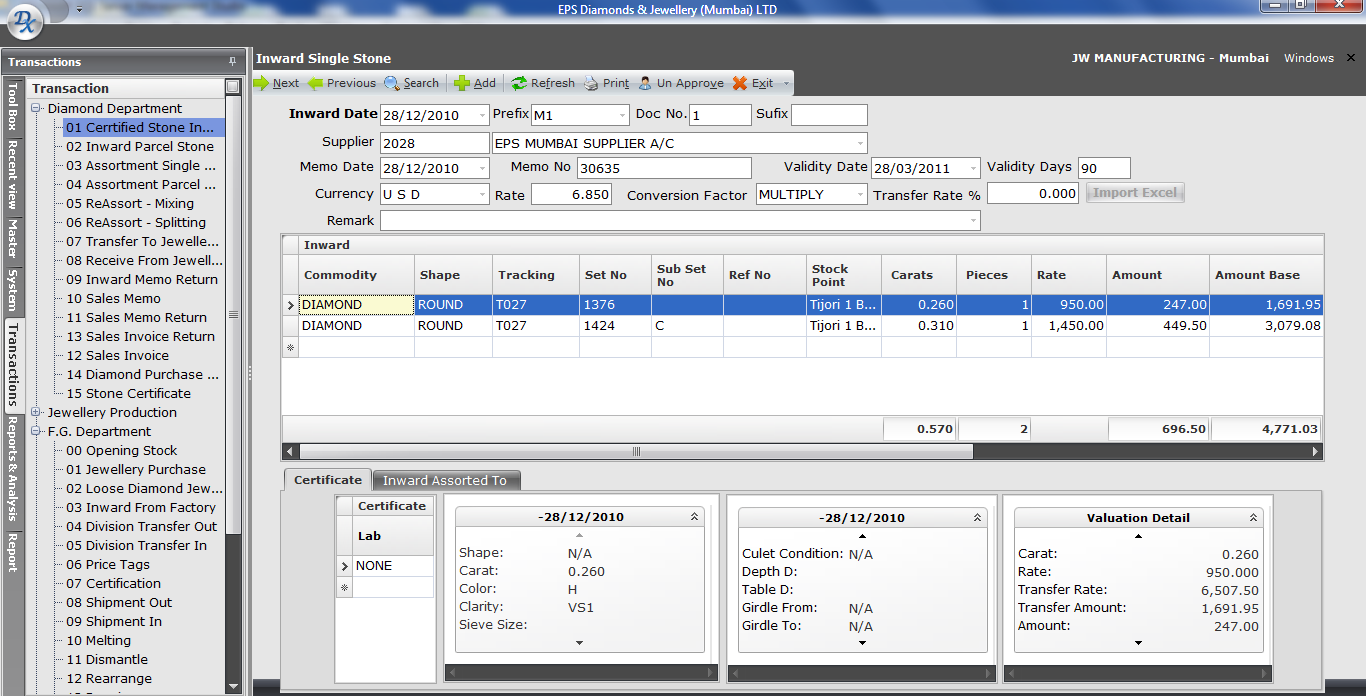1366x696 pixels.
Task: Click the Next record arrow icon
Action: tap(262, 83)
